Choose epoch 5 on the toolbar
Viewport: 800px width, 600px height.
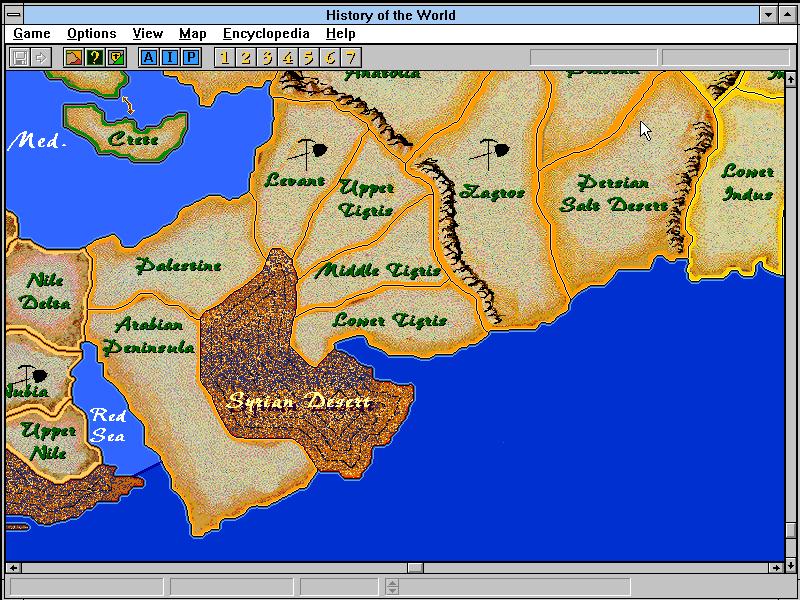click(x=309, y=58)
